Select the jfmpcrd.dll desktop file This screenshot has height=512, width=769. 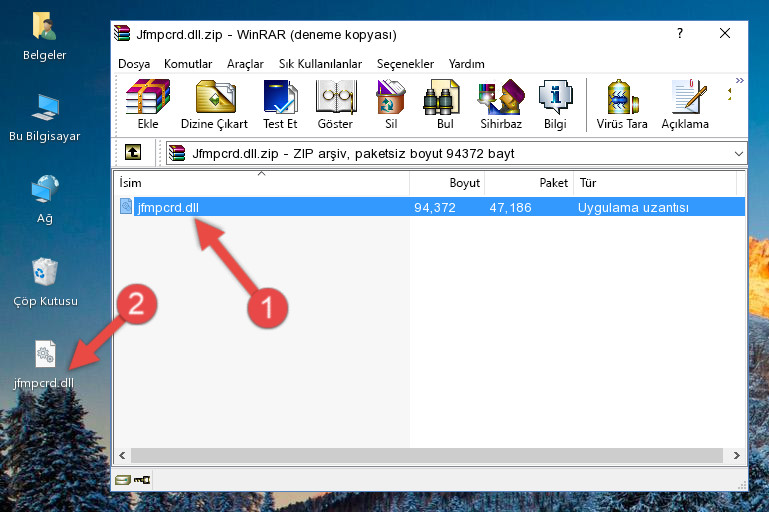(x=44, y=365)
